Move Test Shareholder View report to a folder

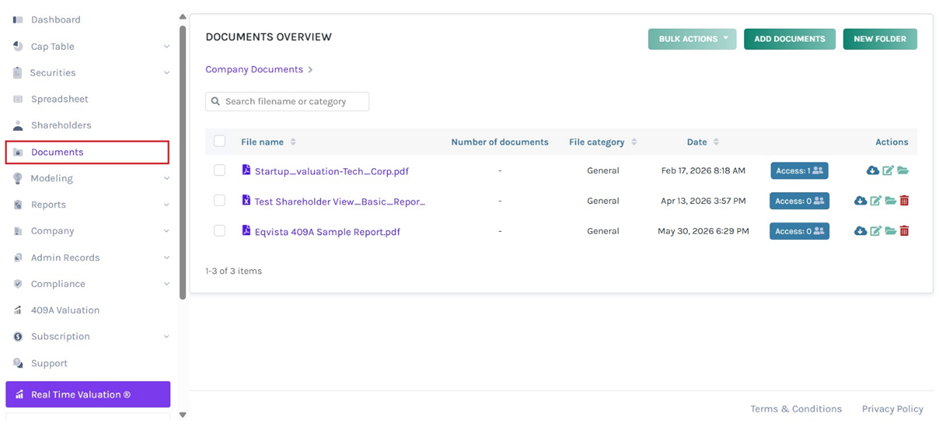point(890,201)
